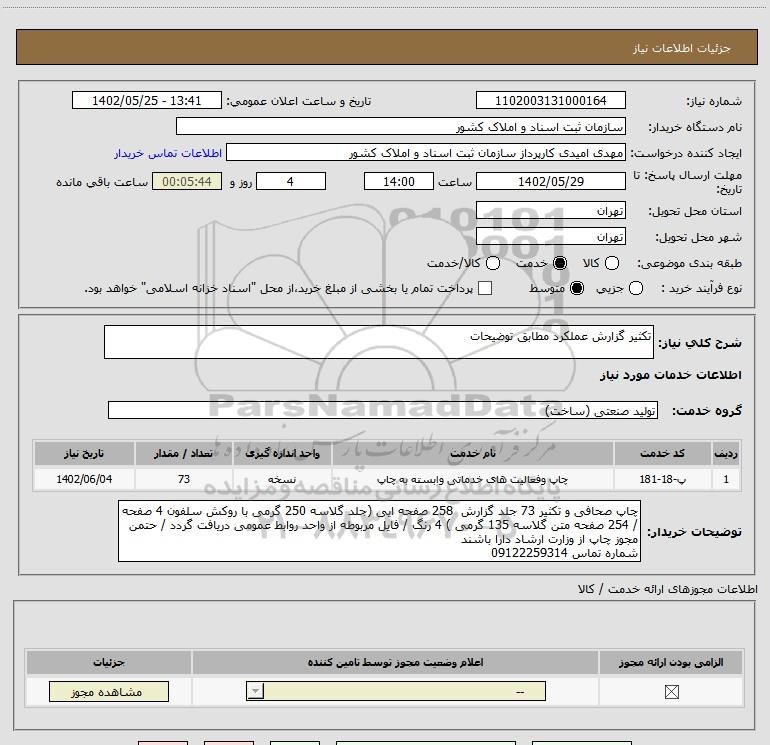Click the جزئیات column header
Screen dimensions: 770x745
(x=109, y=662)
